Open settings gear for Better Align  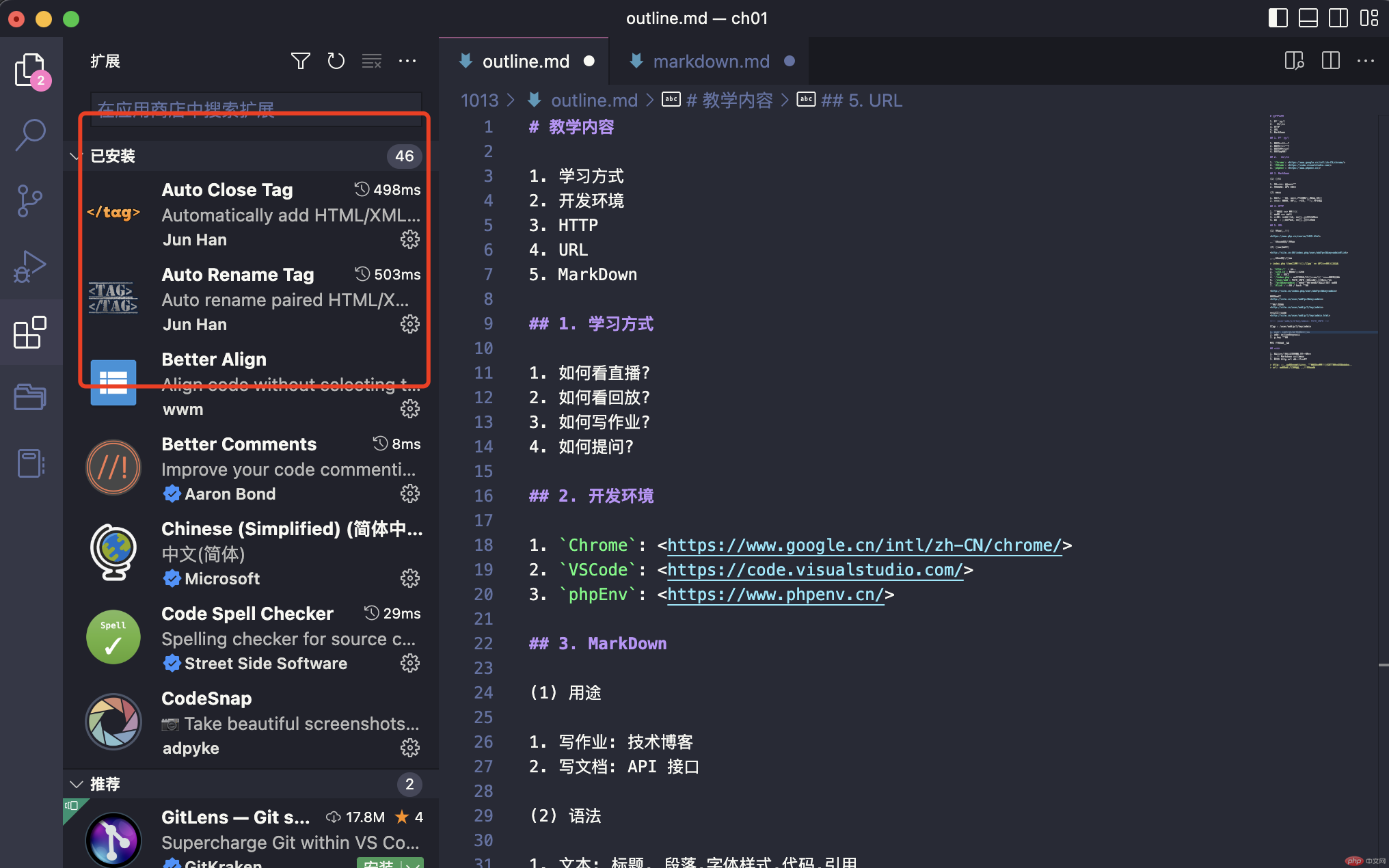point(410,409)
